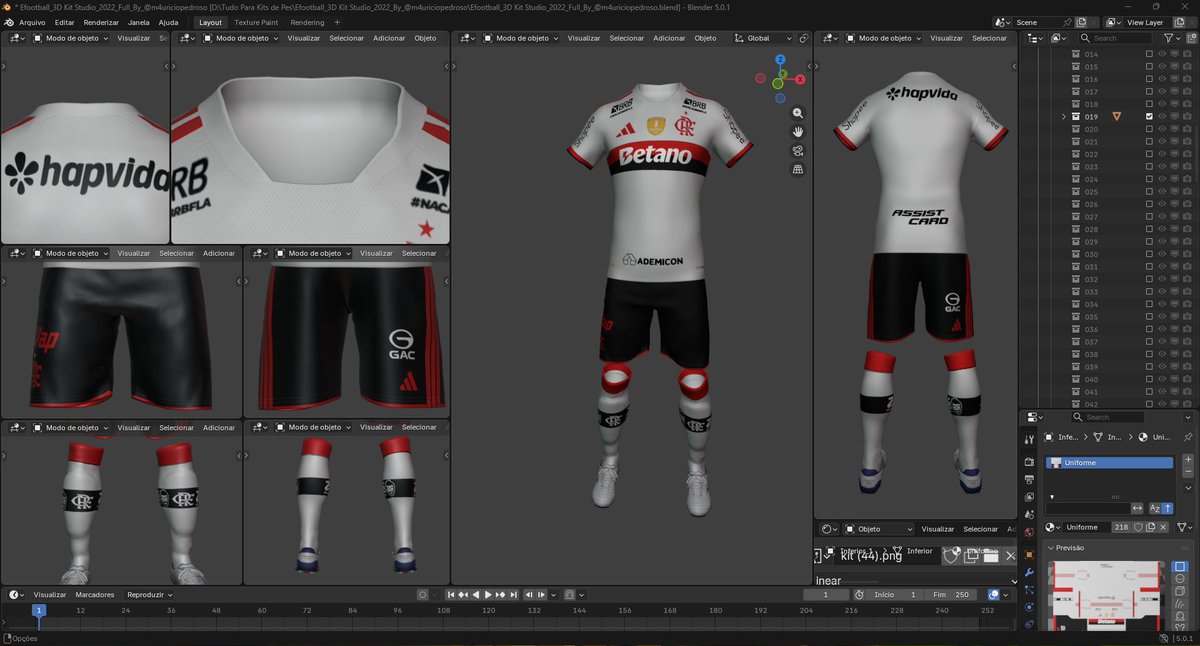Click the Início start frame field
The image size is (1200, 646).
pos(896,594)
